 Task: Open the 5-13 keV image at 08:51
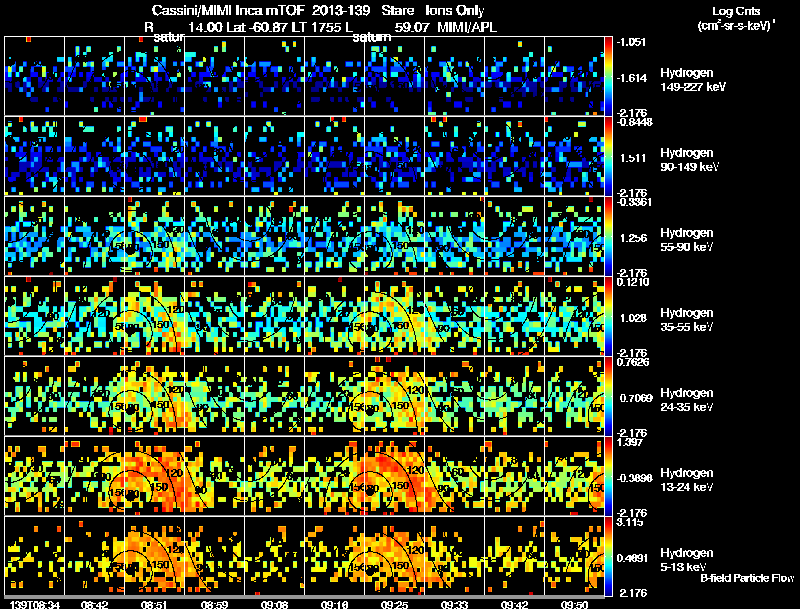154,556
